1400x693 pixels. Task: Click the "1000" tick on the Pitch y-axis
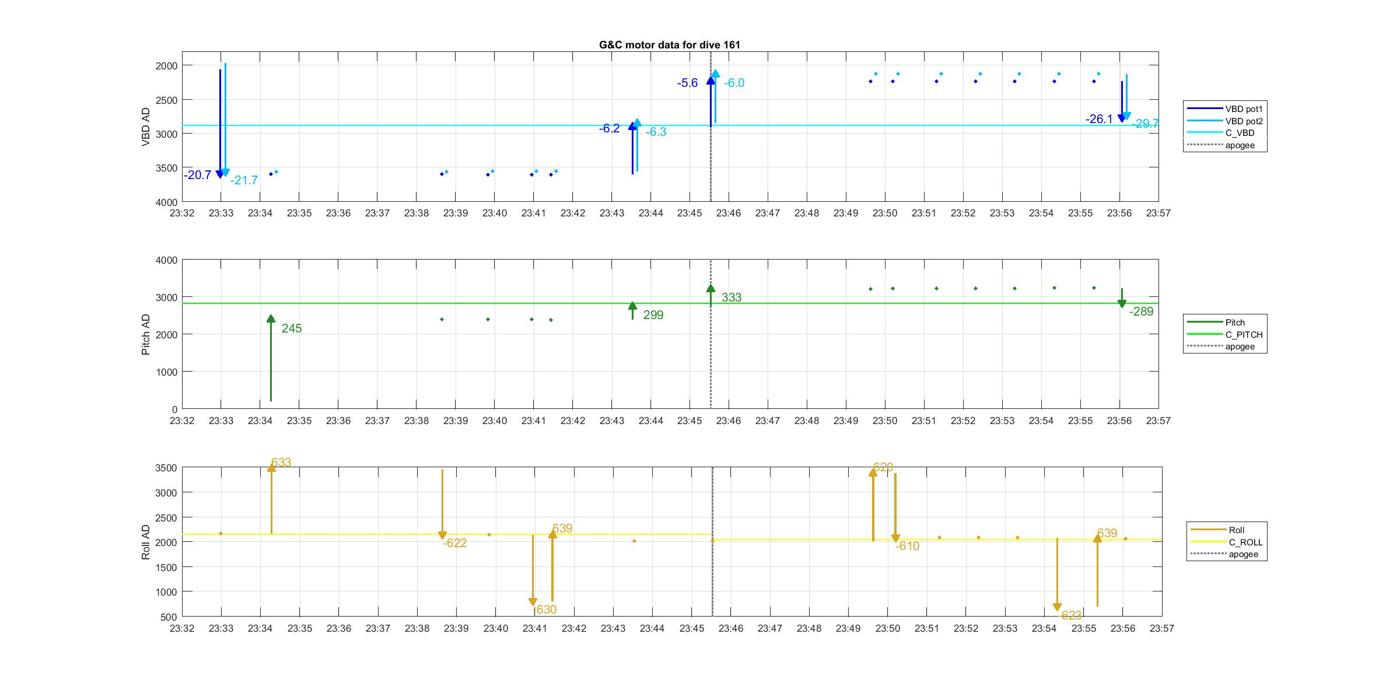tap(165, 372)
